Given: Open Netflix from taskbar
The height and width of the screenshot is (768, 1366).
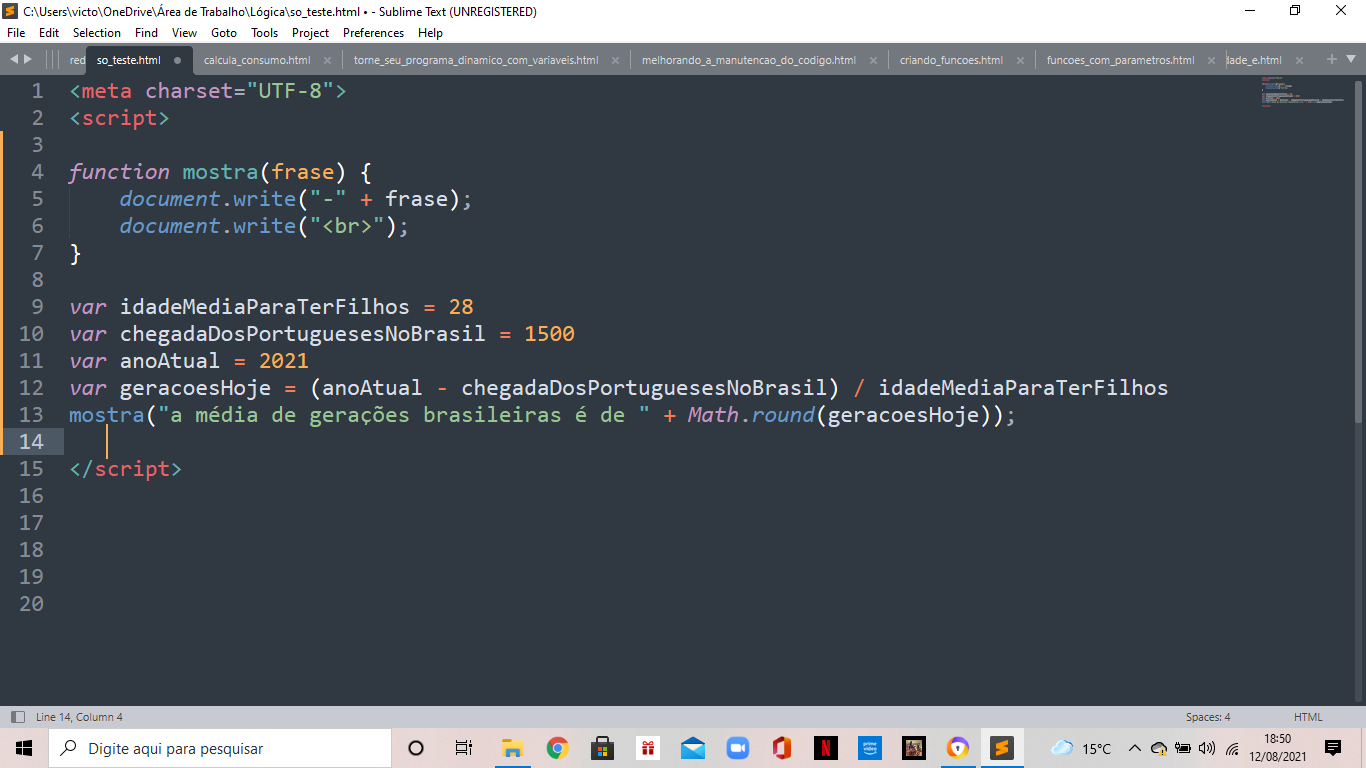Looking at the screenshot, I should [826, 748].
